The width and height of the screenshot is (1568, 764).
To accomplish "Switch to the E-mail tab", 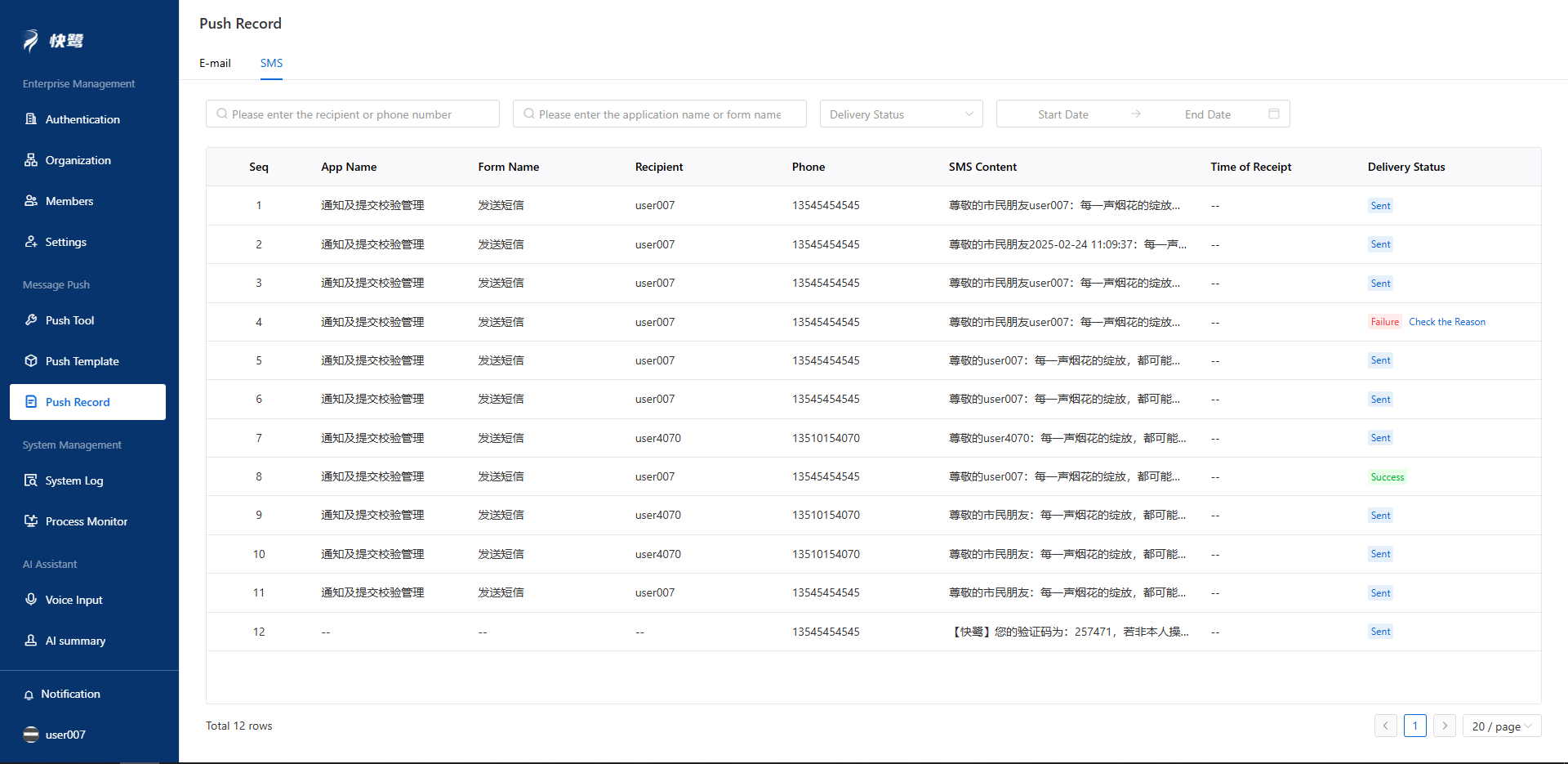I will pyautogui.click(x=215, y=64).
